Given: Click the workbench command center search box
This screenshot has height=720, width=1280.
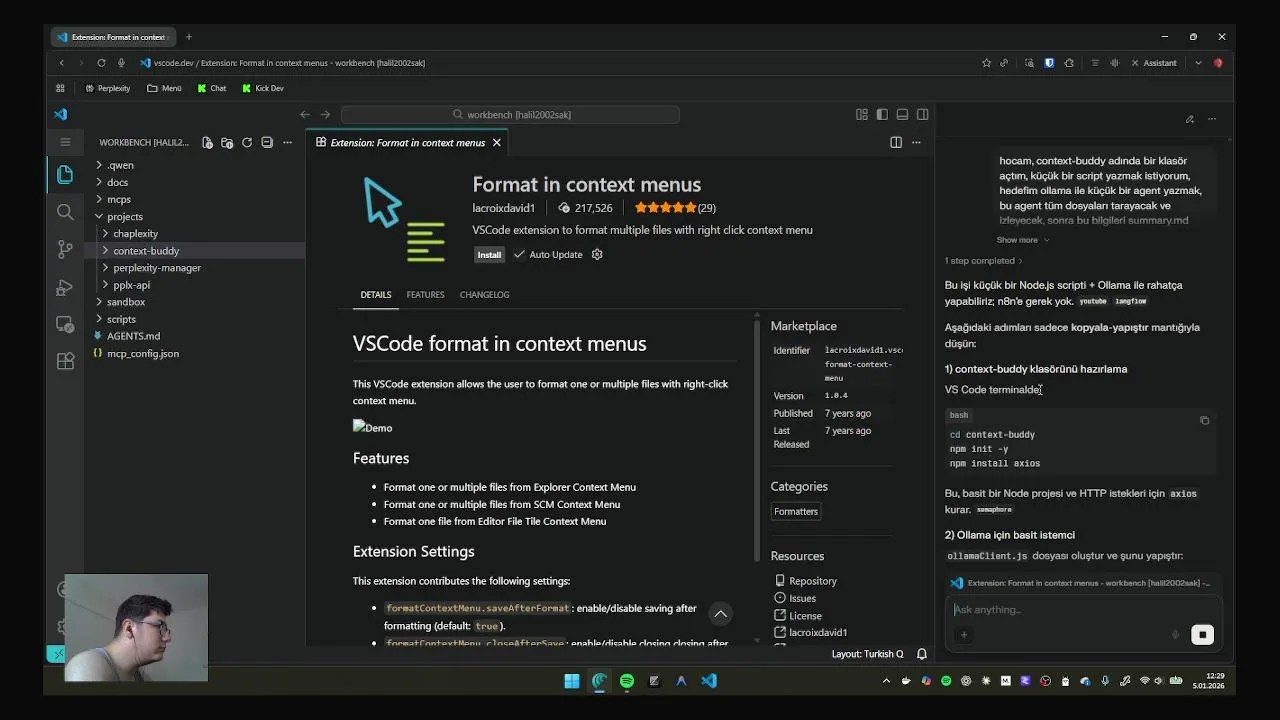Looking at the screenshot, I should (510, 114).
